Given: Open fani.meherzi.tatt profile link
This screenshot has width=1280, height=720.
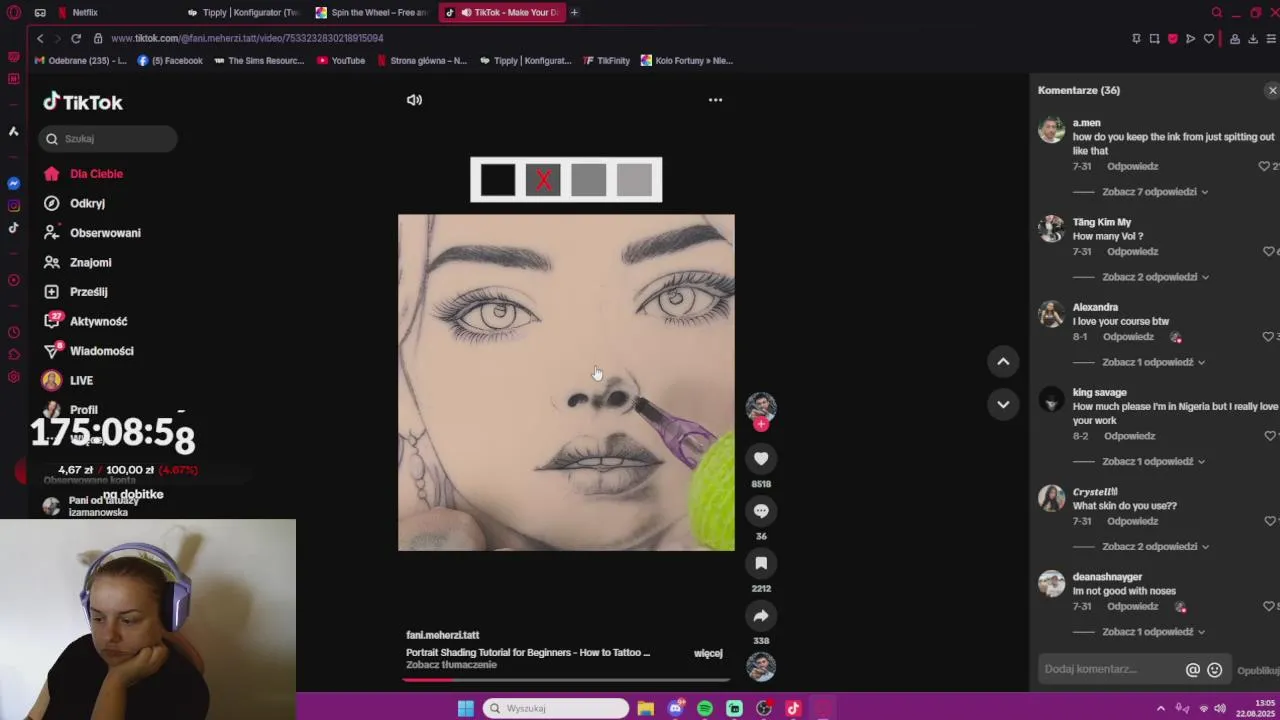Looking at the screenshot, I should (x=442, y=635).
